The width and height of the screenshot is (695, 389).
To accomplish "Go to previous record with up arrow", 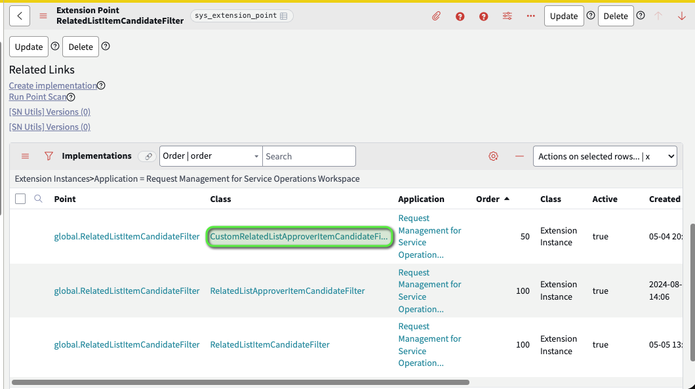I will click(x=658, y=16).
